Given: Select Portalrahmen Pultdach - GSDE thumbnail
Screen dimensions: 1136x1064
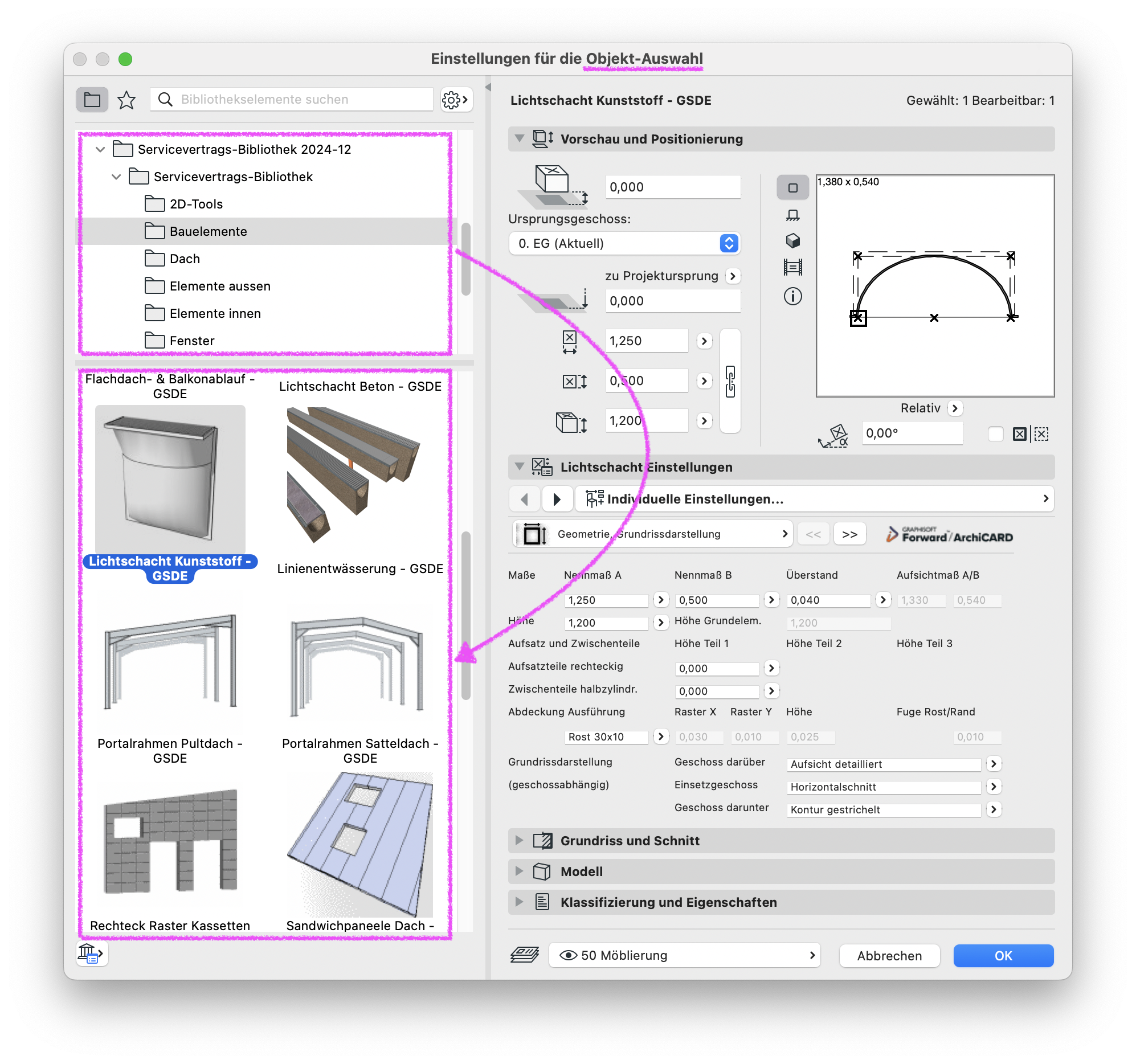Looking at the screenshot, I should click(170, 663).
